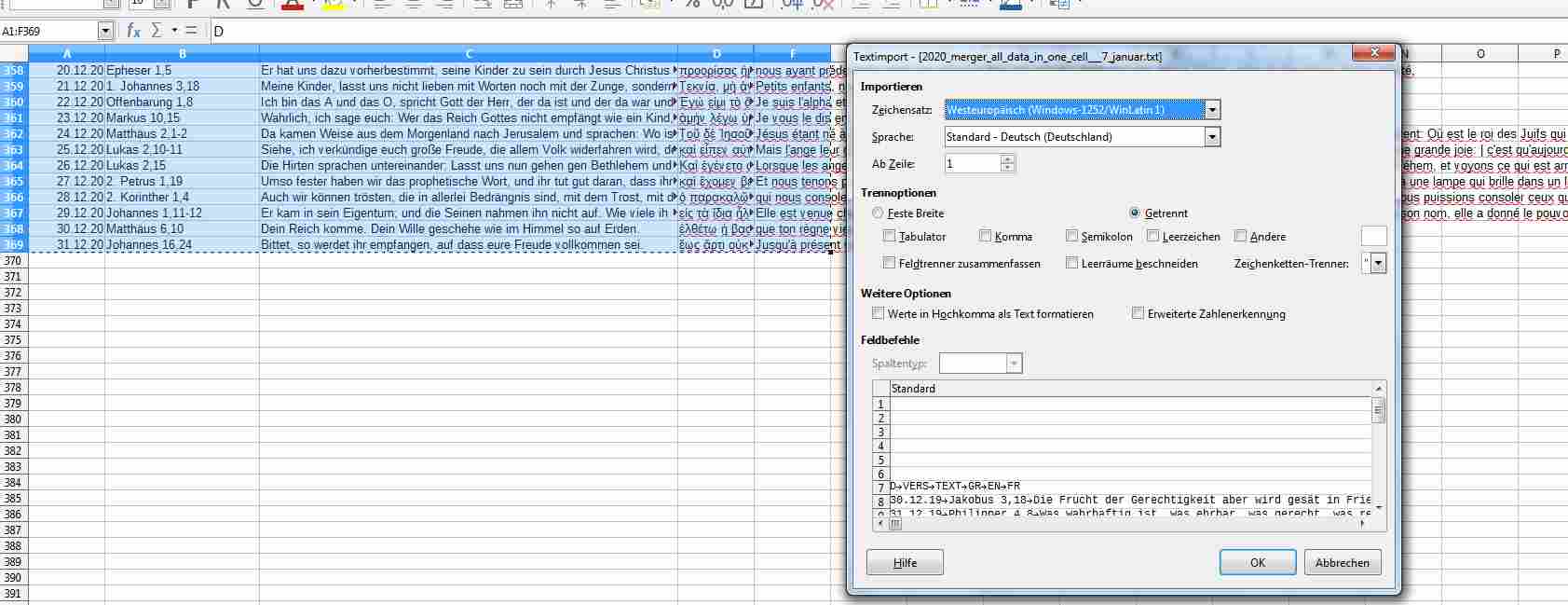Tick the Erweiterte Zahlenerkennung checkbox
The height and width of the screenshot is (605, 1568).
(x=1138, y=313)
